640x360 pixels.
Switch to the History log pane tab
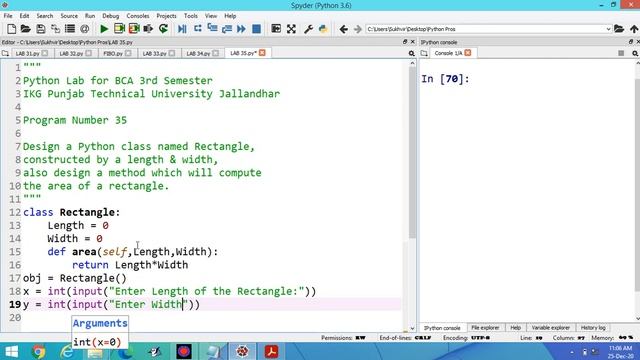pos(593,328)
